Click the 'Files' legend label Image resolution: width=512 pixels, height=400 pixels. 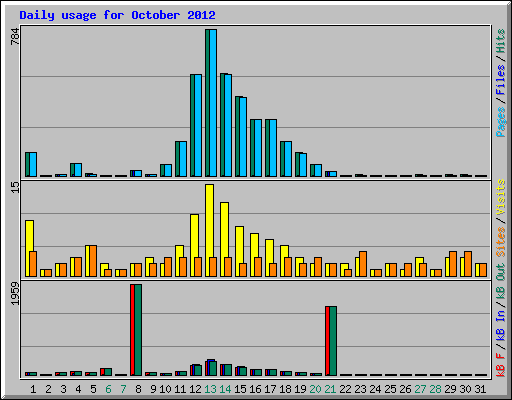[500, 79]
